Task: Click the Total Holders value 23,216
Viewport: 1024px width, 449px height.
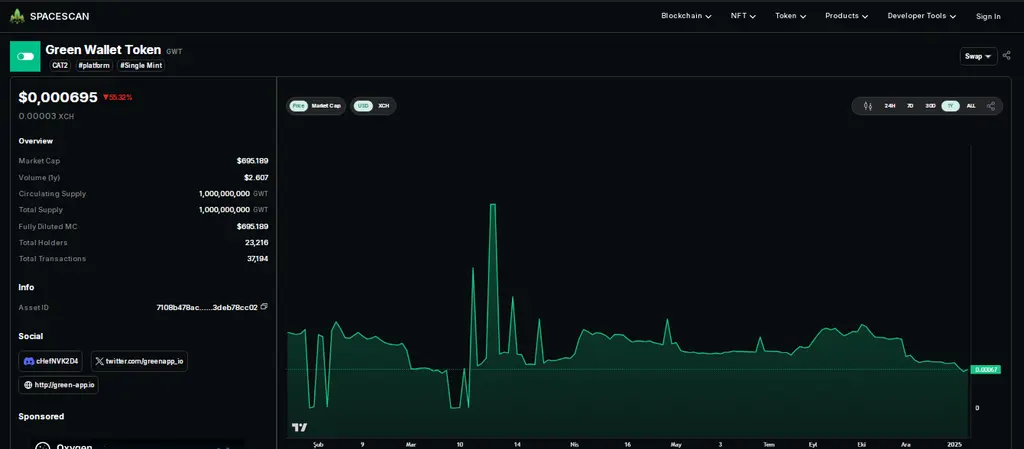Action: [x=257, y=243]
